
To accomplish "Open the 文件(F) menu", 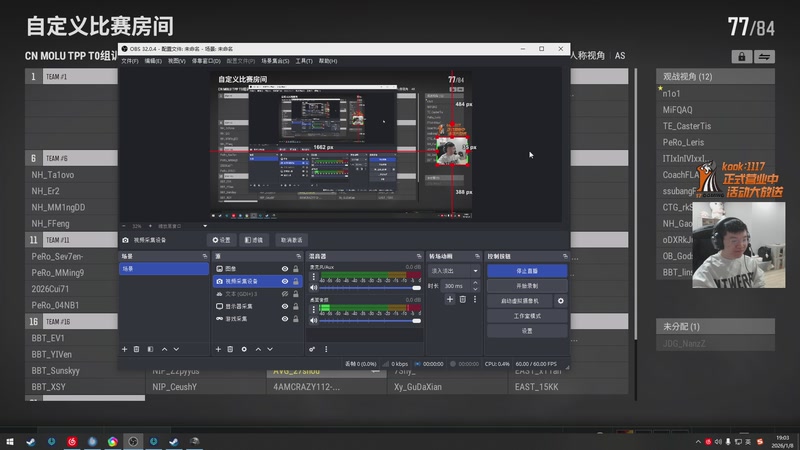I will (x=130, y=61).
